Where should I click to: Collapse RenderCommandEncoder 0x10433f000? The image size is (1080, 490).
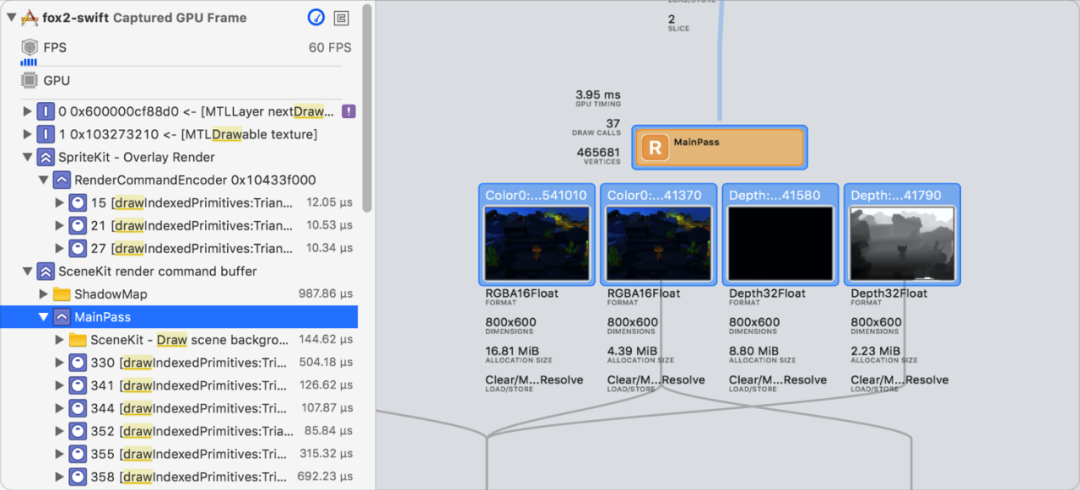tap(43, 180)
